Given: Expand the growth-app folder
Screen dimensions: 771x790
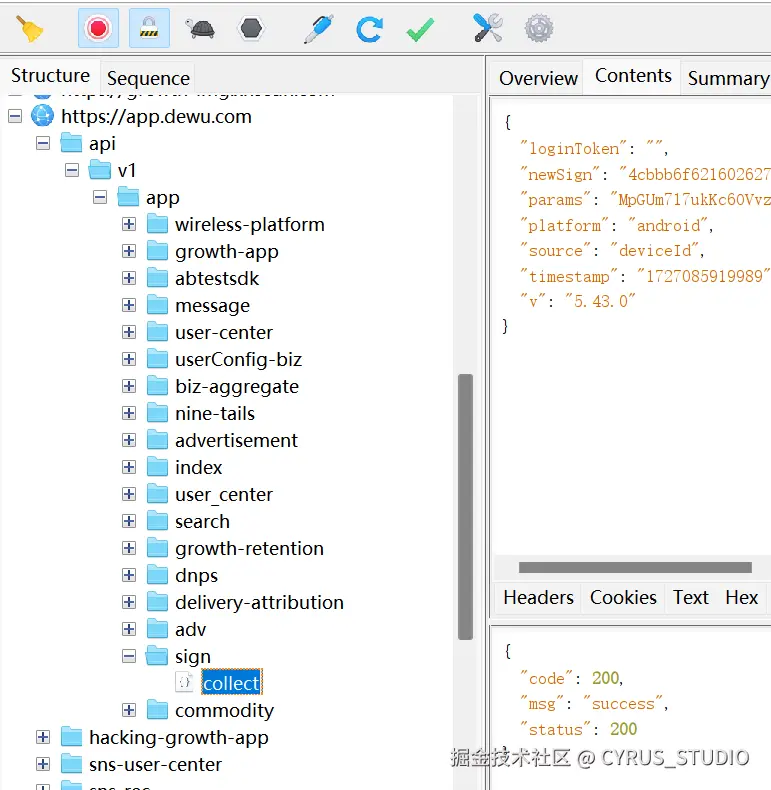Looking at the screenshot, I should [129, 251].
